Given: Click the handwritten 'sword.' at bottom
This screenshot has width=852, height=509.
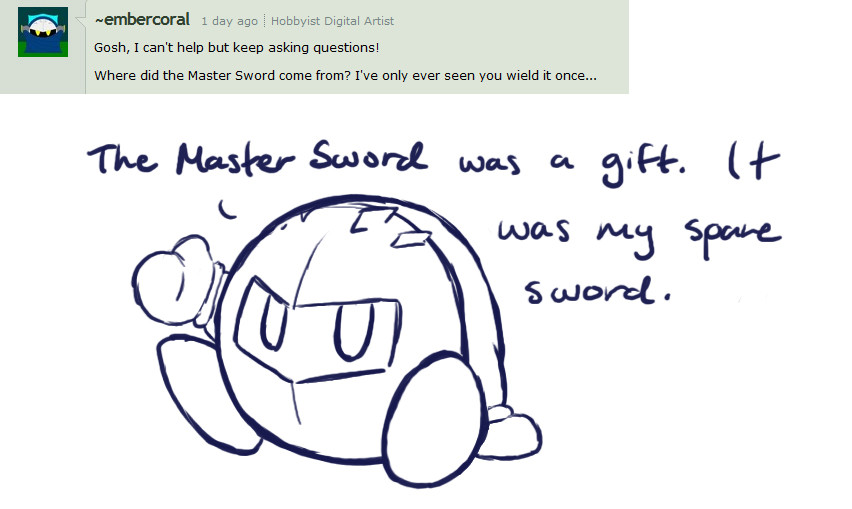Looking at the screenshot, I should [x=598, y=291].
